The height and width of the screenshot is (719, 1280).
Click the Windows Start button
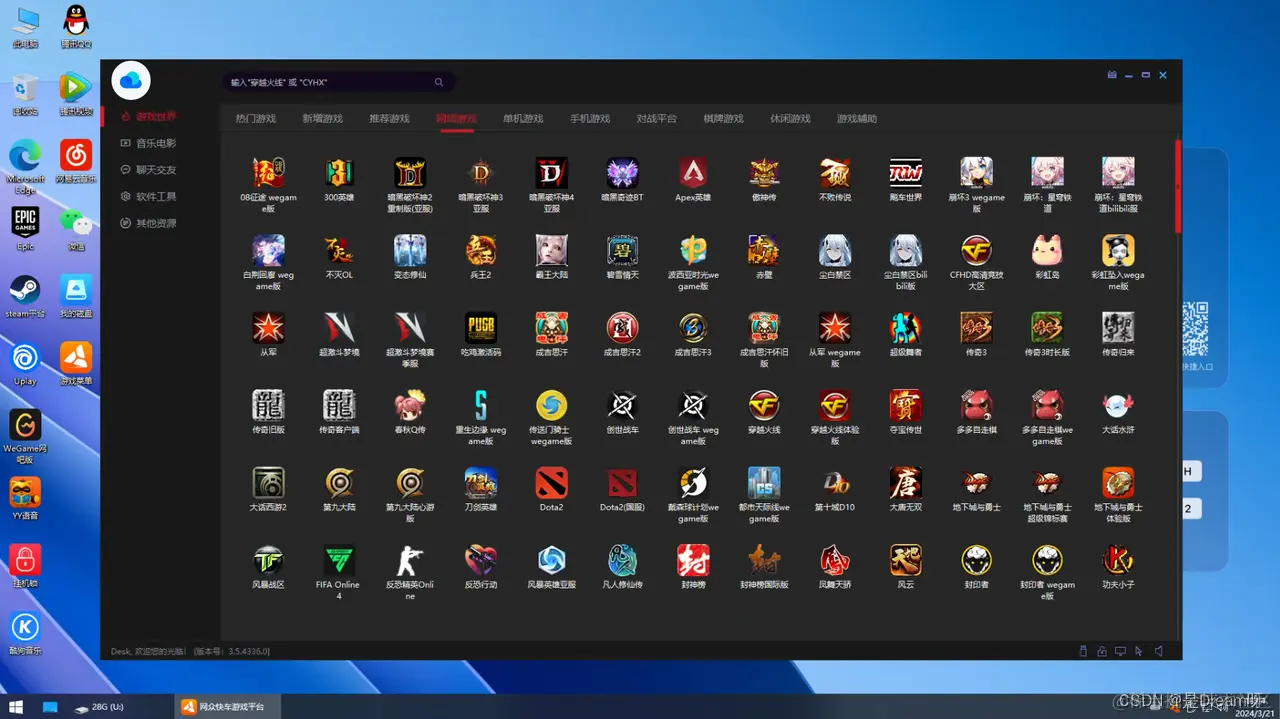[17, 706]
